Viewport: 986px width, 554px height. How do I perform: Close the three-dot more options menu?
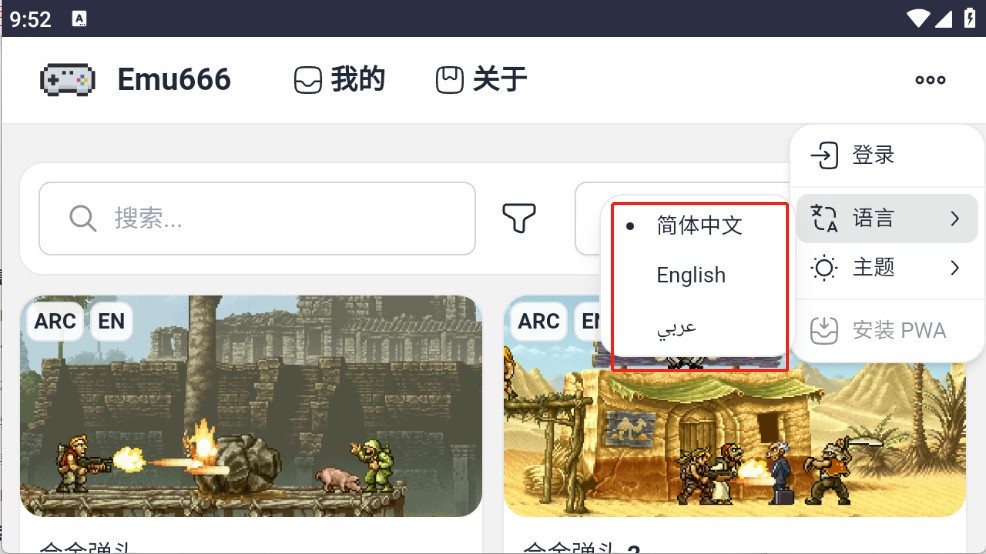coord(930,80)
